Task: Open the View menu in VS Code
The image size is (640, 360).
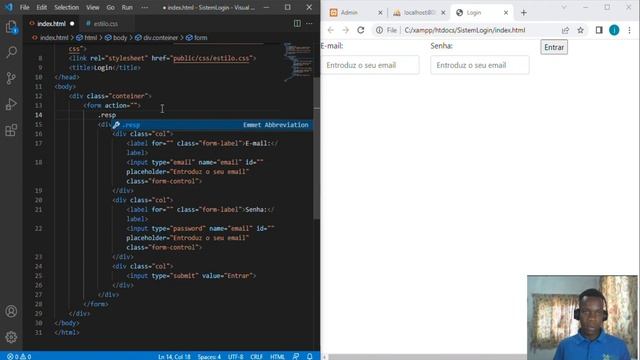Action: (x=93, y=7)
